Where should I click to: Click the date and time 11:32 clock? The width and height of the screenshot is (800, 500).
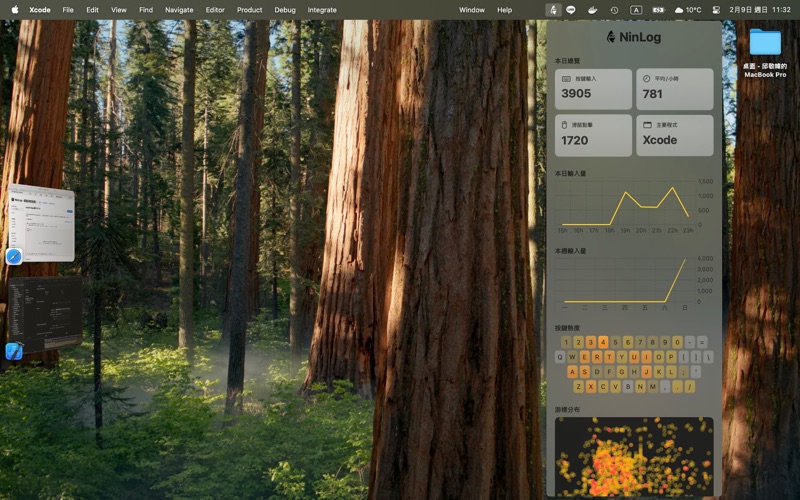(760, 10)
